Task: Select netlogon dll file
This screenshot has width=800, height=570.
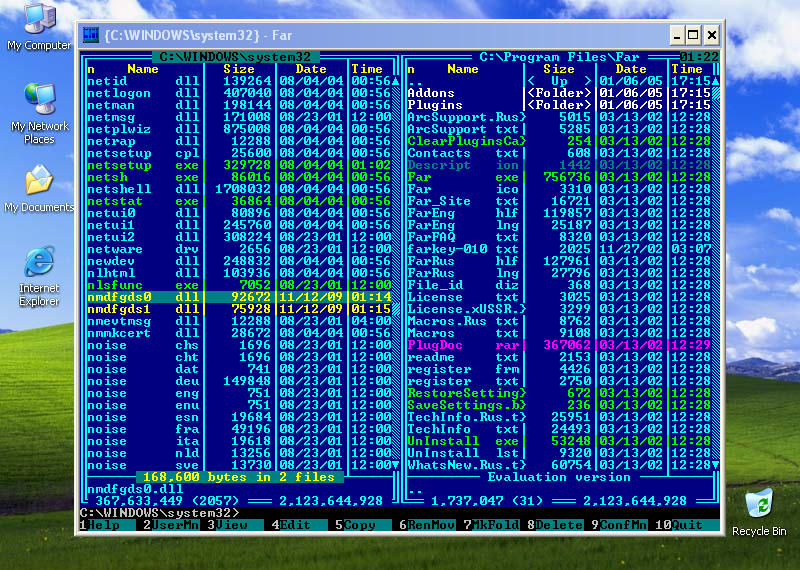Action: pos(239,93)
